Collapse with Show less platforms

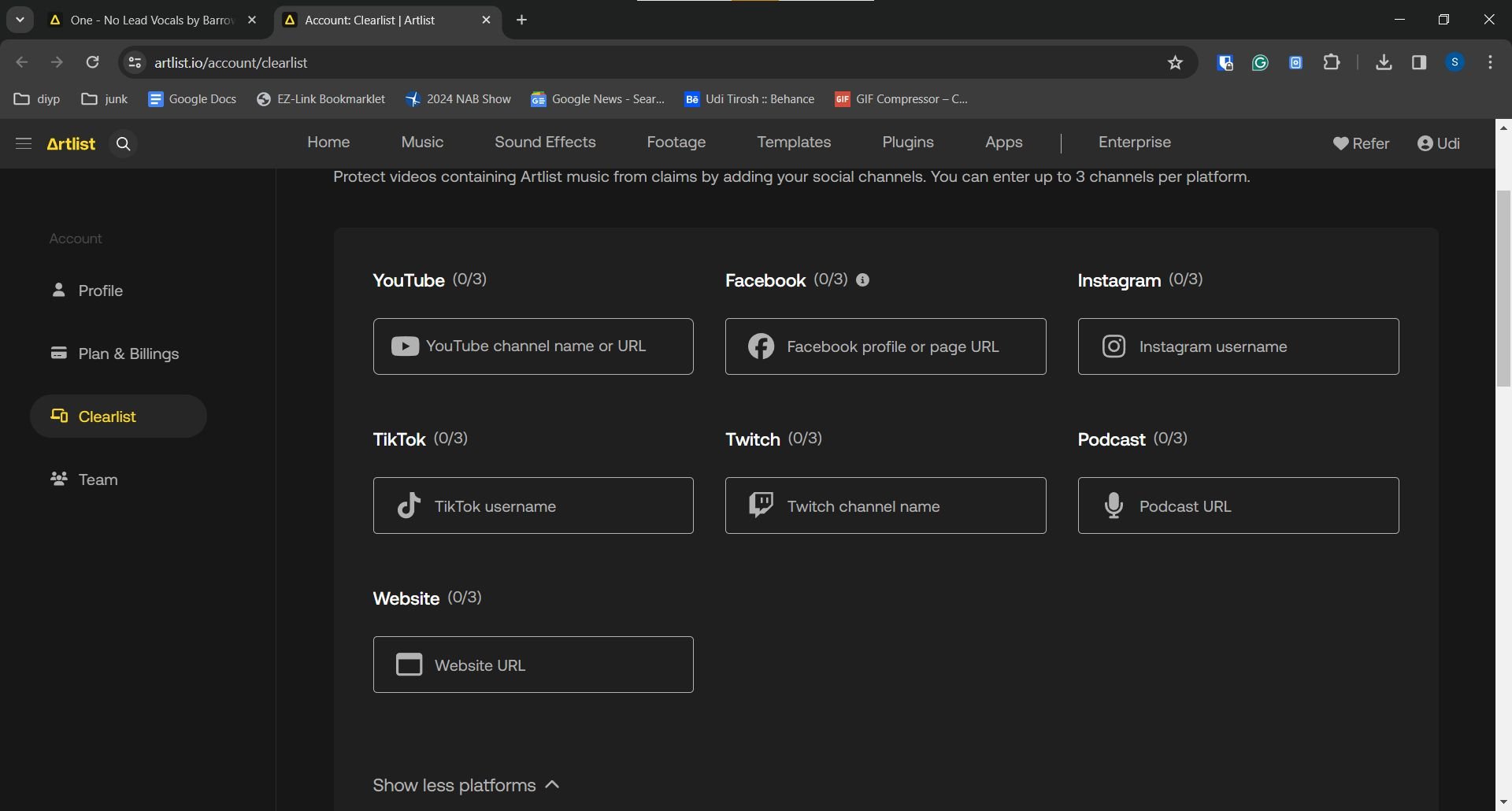point(466,785)
